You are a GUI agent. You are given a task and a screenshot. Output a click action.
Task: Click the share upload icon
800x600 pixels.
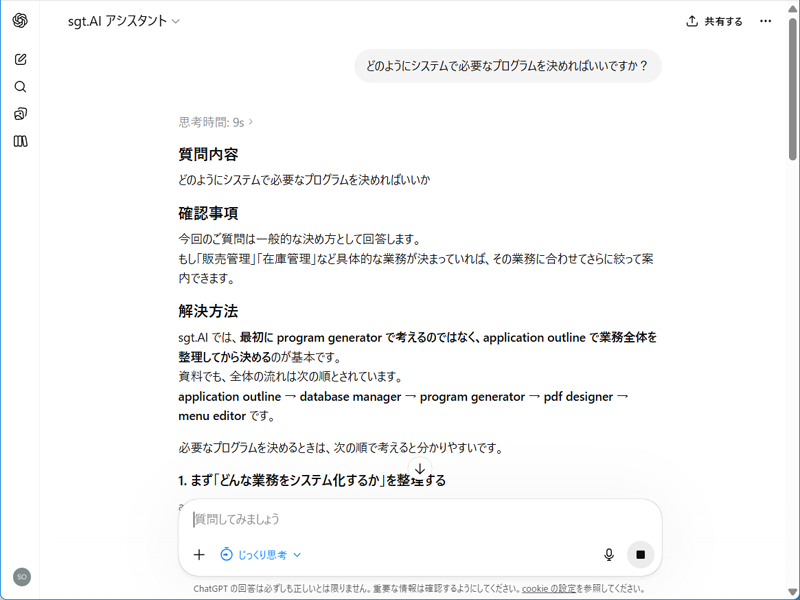click(692, 21)
